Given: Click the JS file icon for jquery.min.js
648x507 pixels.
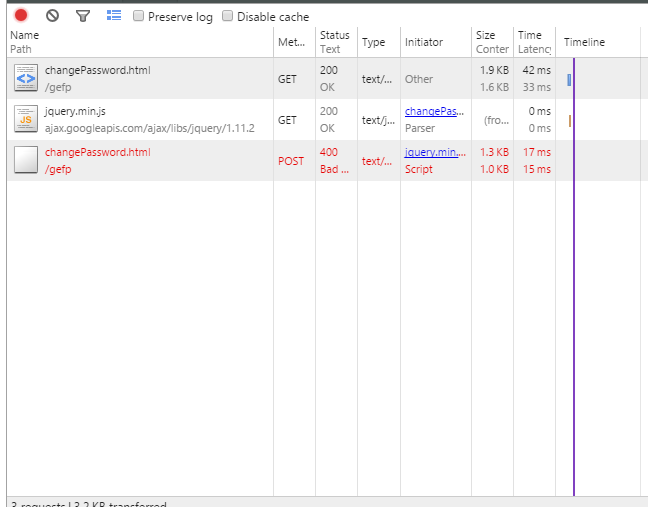Looking at the screenshot, I should coord(26,120).
